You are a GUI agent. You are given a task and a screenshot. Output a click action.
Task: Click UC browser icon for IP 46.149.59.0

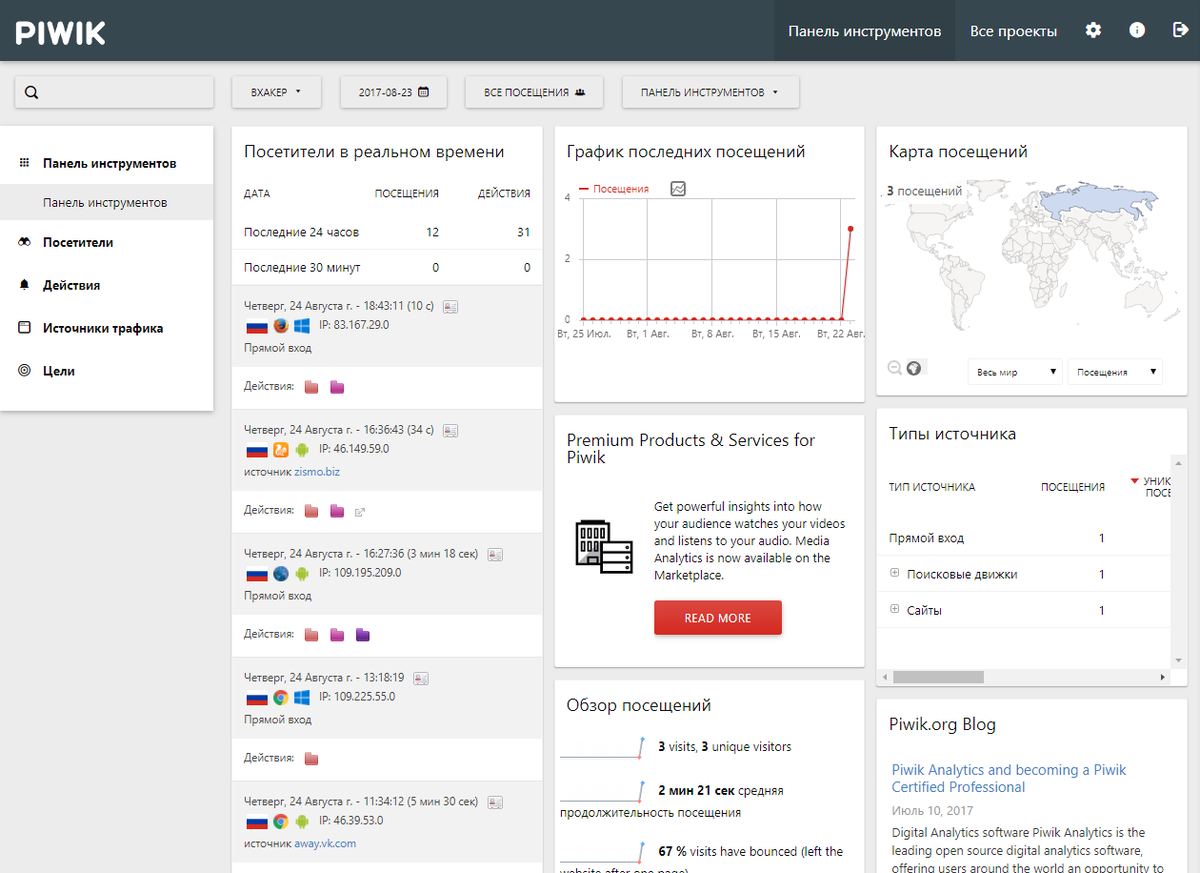(x=281, y=450)
